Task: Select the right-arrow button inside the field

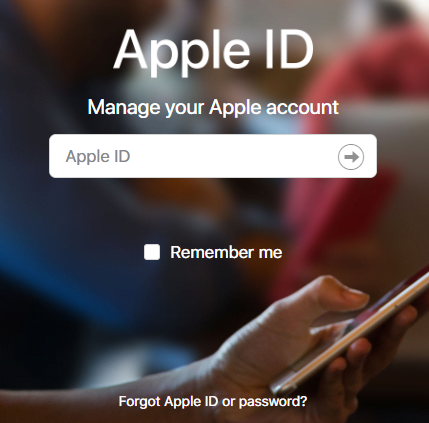Action: [351, 157]
